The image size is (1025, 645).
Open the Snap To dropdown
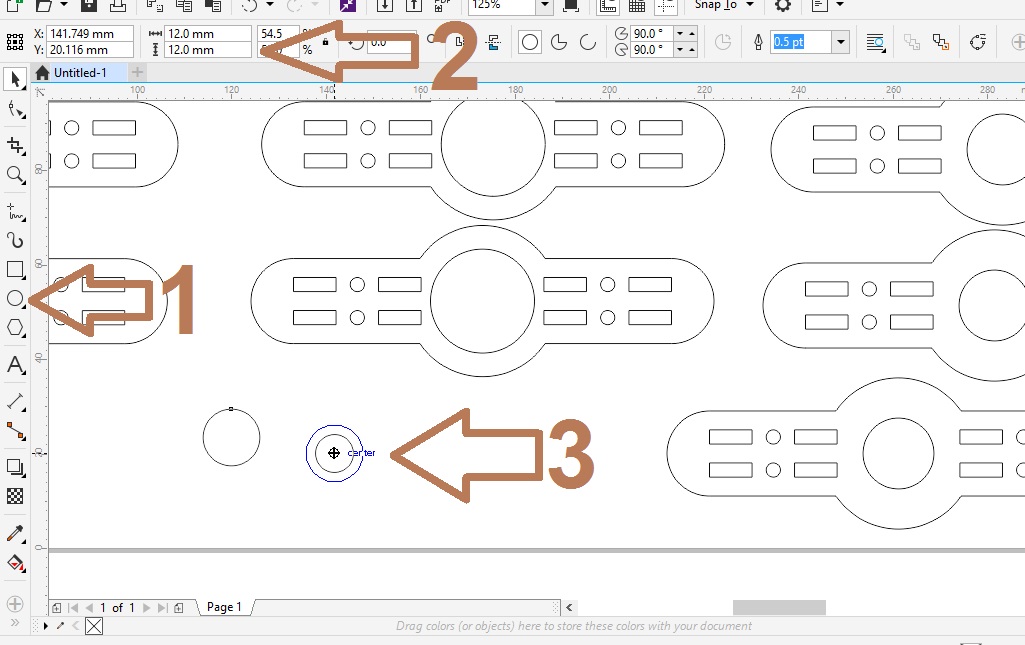coord(724,5)
